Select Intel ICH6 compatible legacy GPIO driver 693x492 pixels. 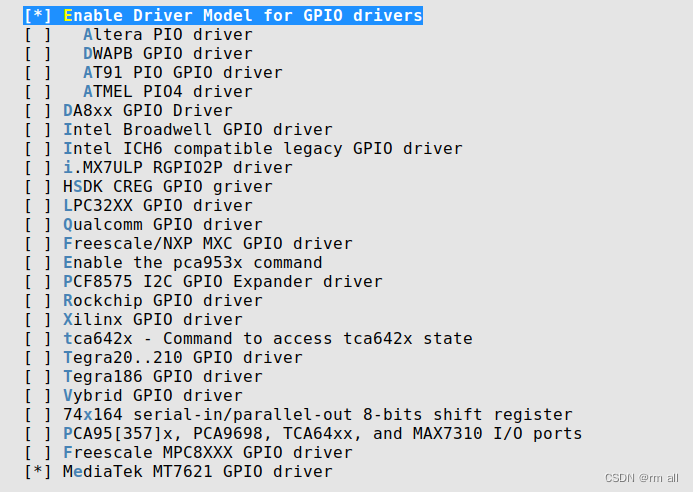[263, 149]
